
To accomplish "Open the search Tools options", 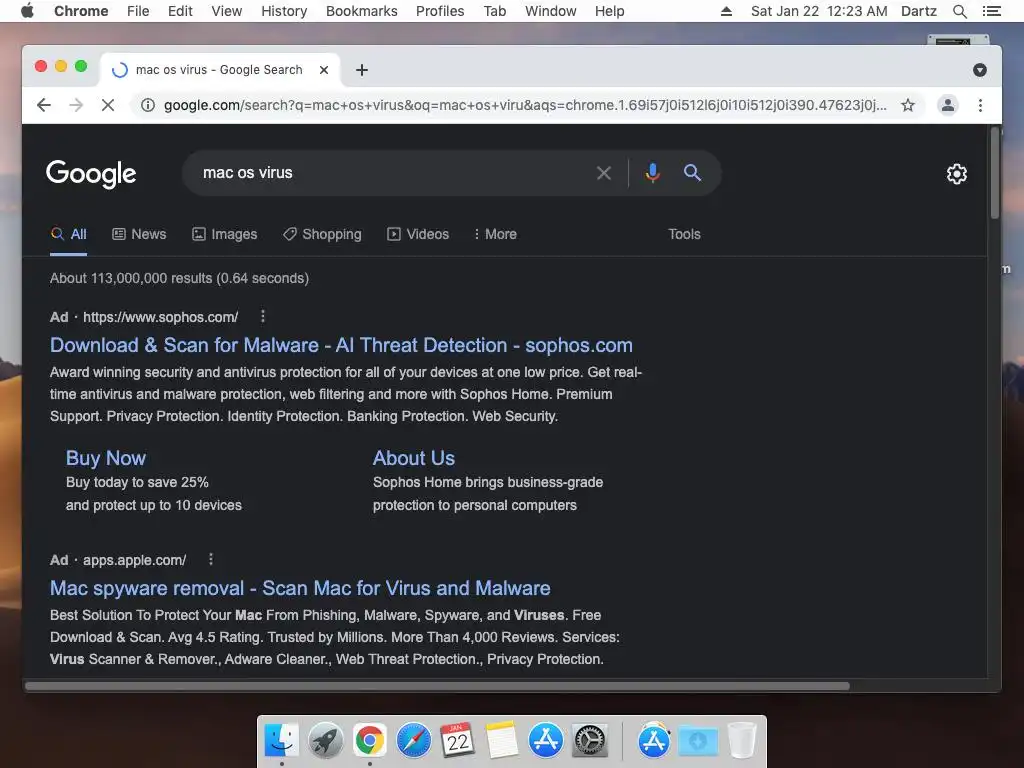I will tap(684, 234).
